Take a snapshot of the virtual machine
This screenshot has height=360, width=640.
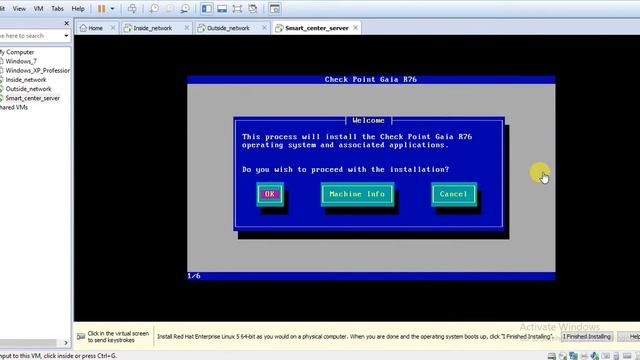tap(154, 9)
